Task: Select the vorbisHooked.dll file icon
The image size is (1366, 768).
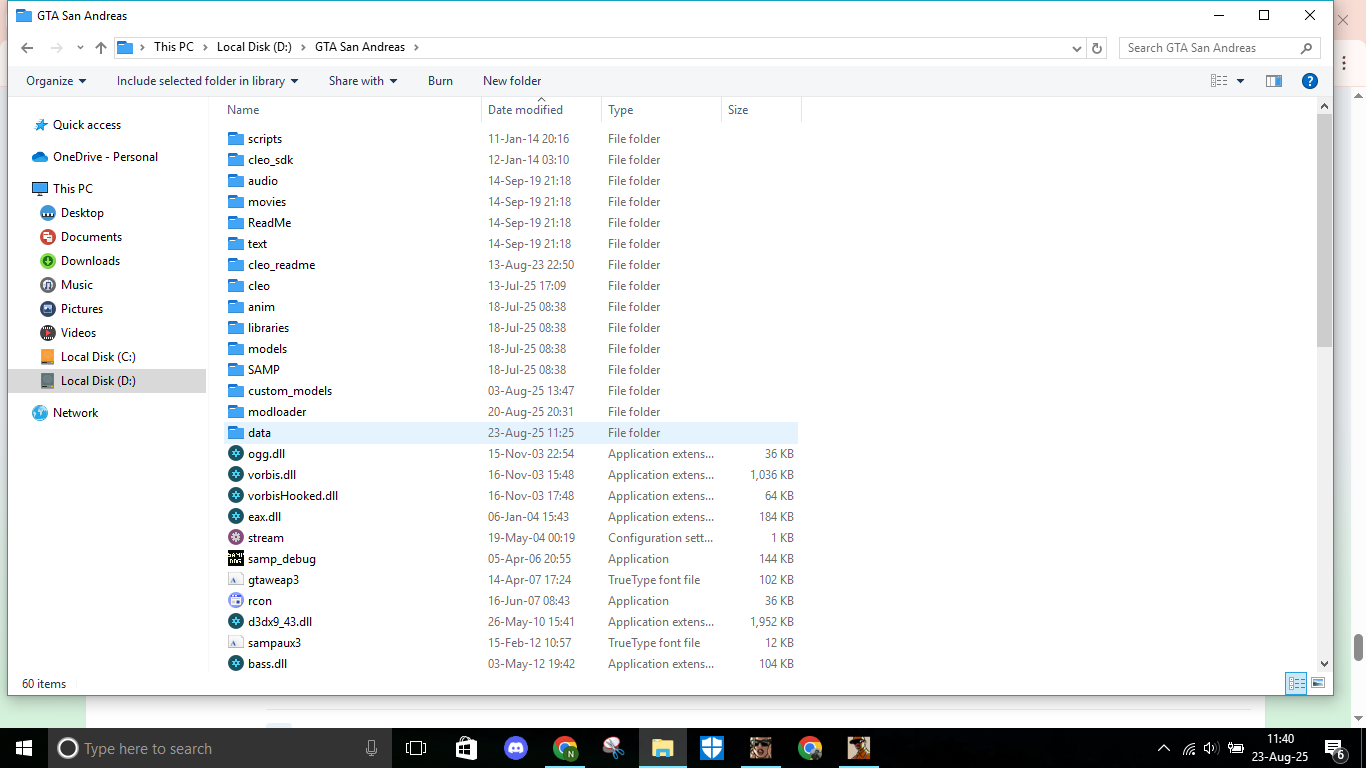Action: (x=236, y=496)
